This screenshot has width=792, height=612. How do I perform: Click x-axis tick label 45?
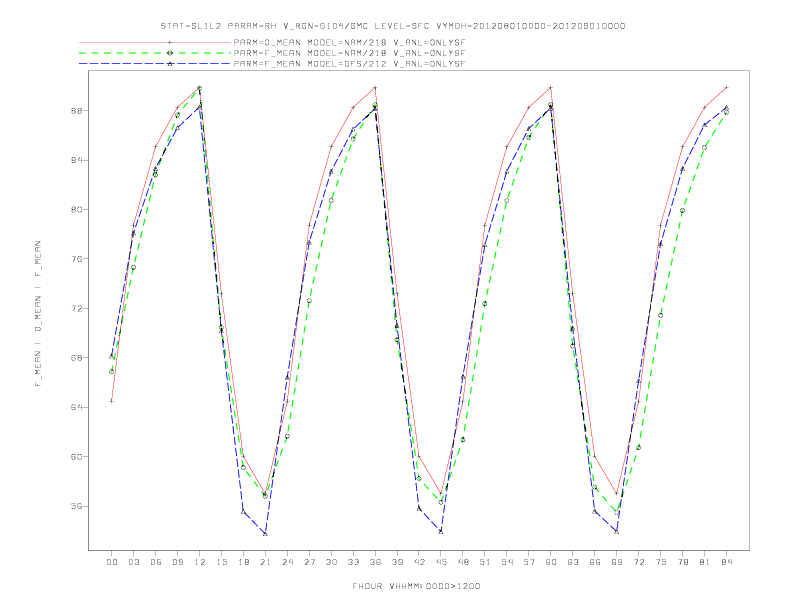click(x=441, y=562)
